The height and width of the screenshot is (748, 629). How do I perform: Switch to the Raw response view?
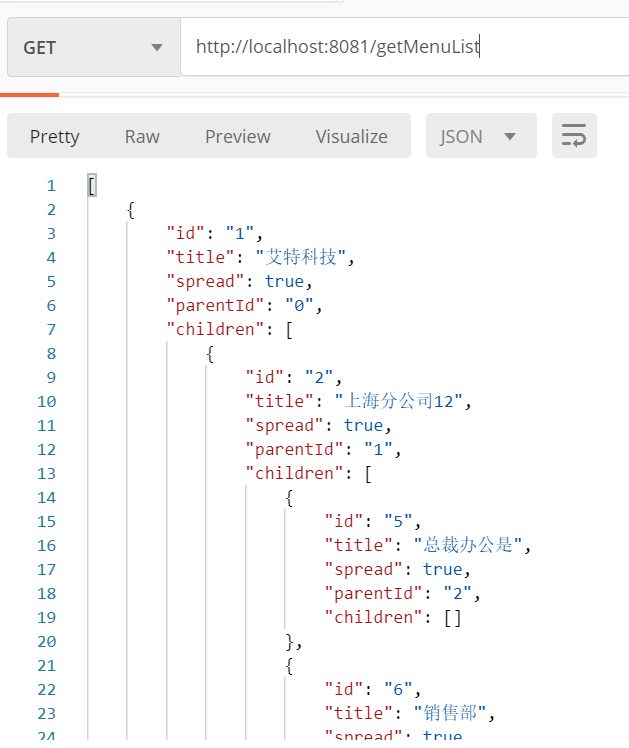click(142, 136)
